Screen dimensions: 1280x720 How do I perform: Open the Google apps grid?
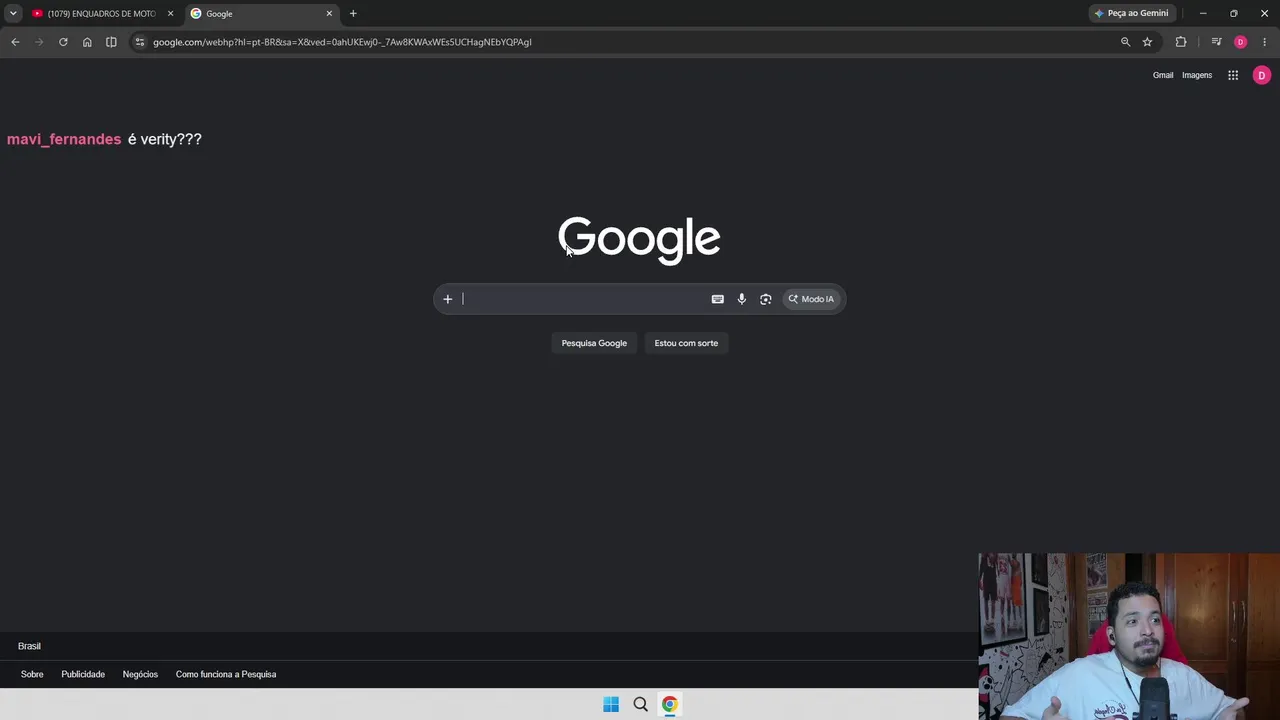(1233, 75)
